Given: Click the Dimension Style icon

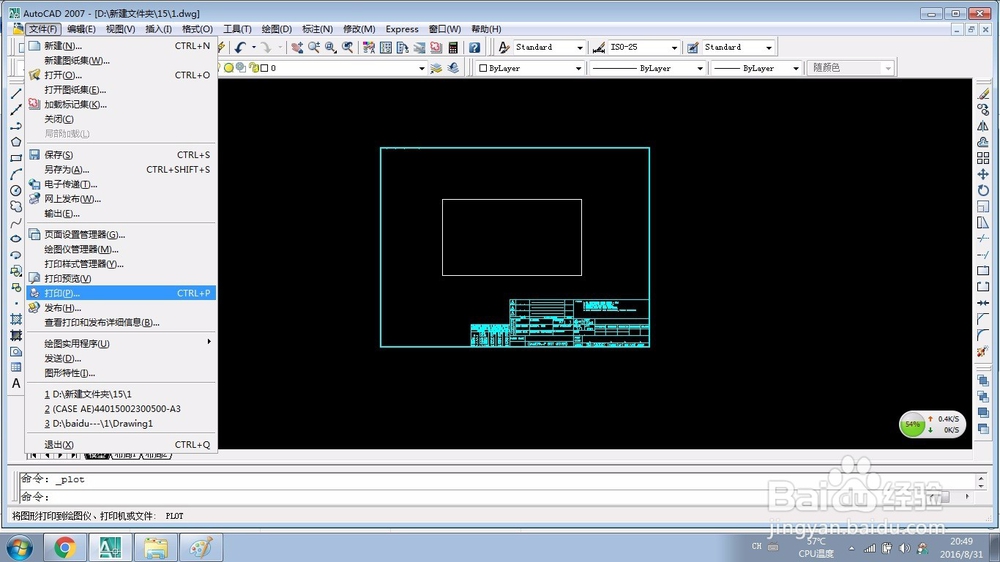Looking at the screenshot, I should 599,47.
